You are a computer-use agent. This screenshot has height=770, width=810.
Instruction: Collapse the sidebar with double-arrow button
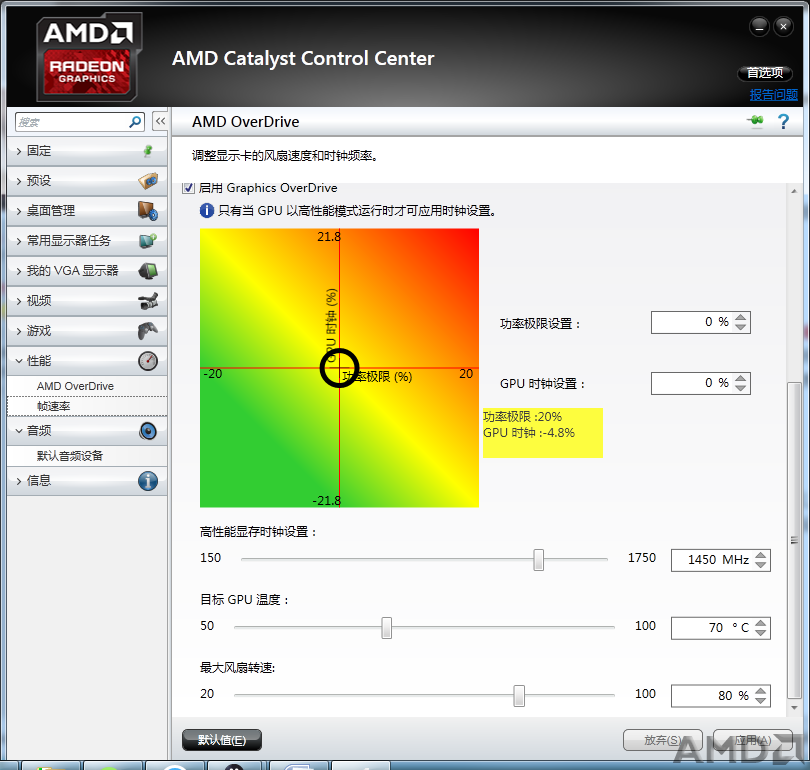pos(160,122)
